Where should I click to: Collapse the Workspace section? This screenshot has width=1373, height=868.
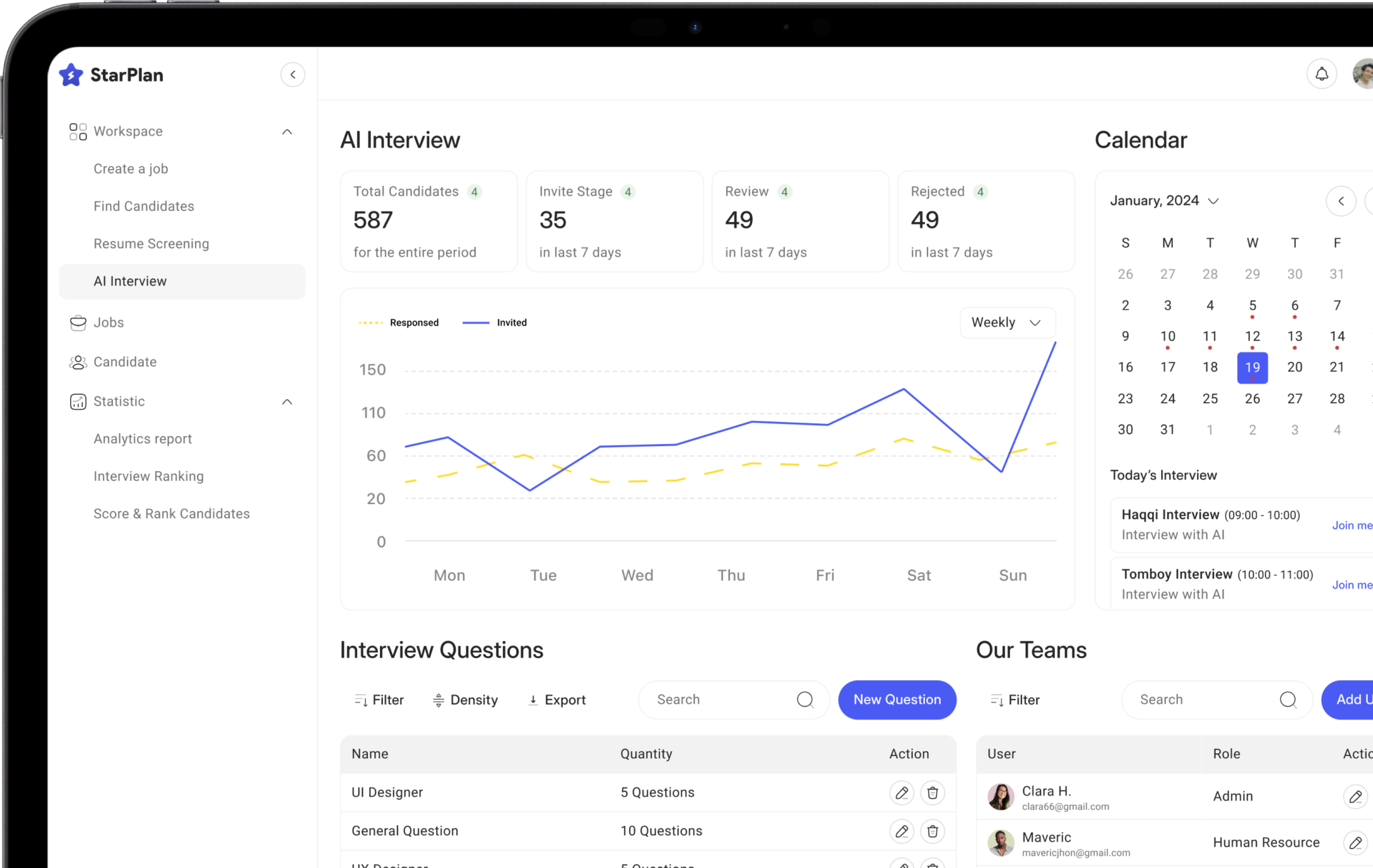pyautogui.click(x=287, y=132)
